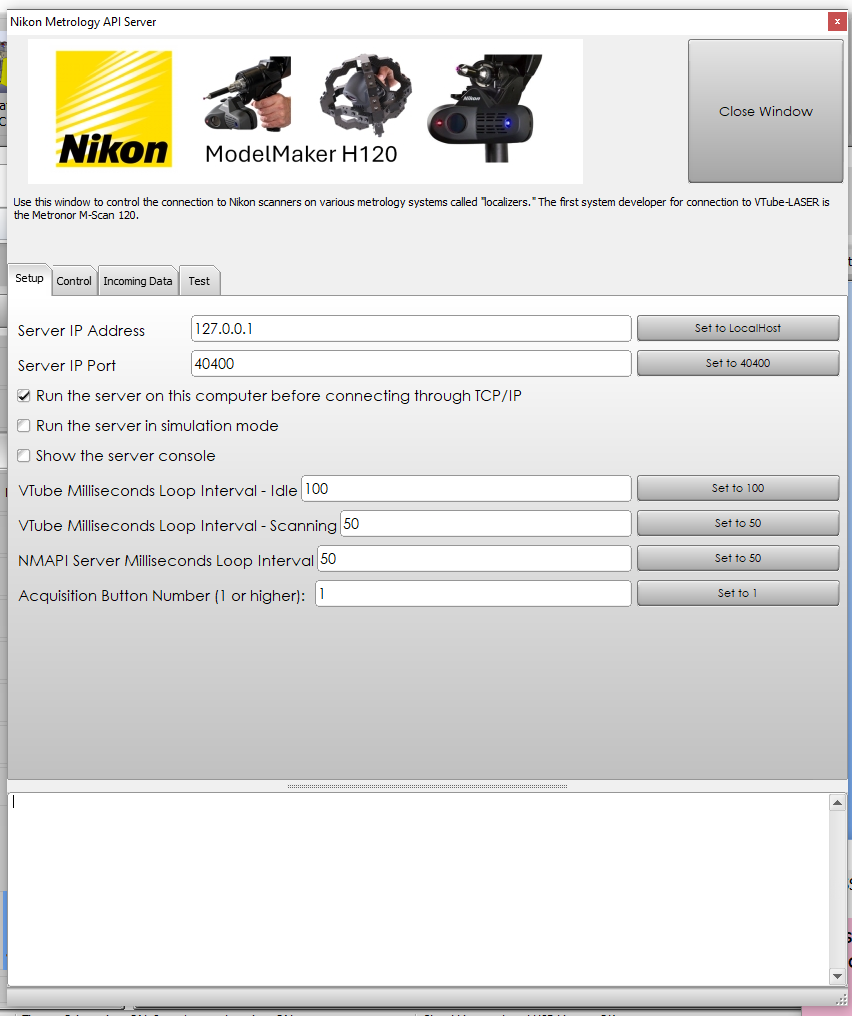Click the splitter grip above log area
This screenshot has height=1016, width=852.
427,786
